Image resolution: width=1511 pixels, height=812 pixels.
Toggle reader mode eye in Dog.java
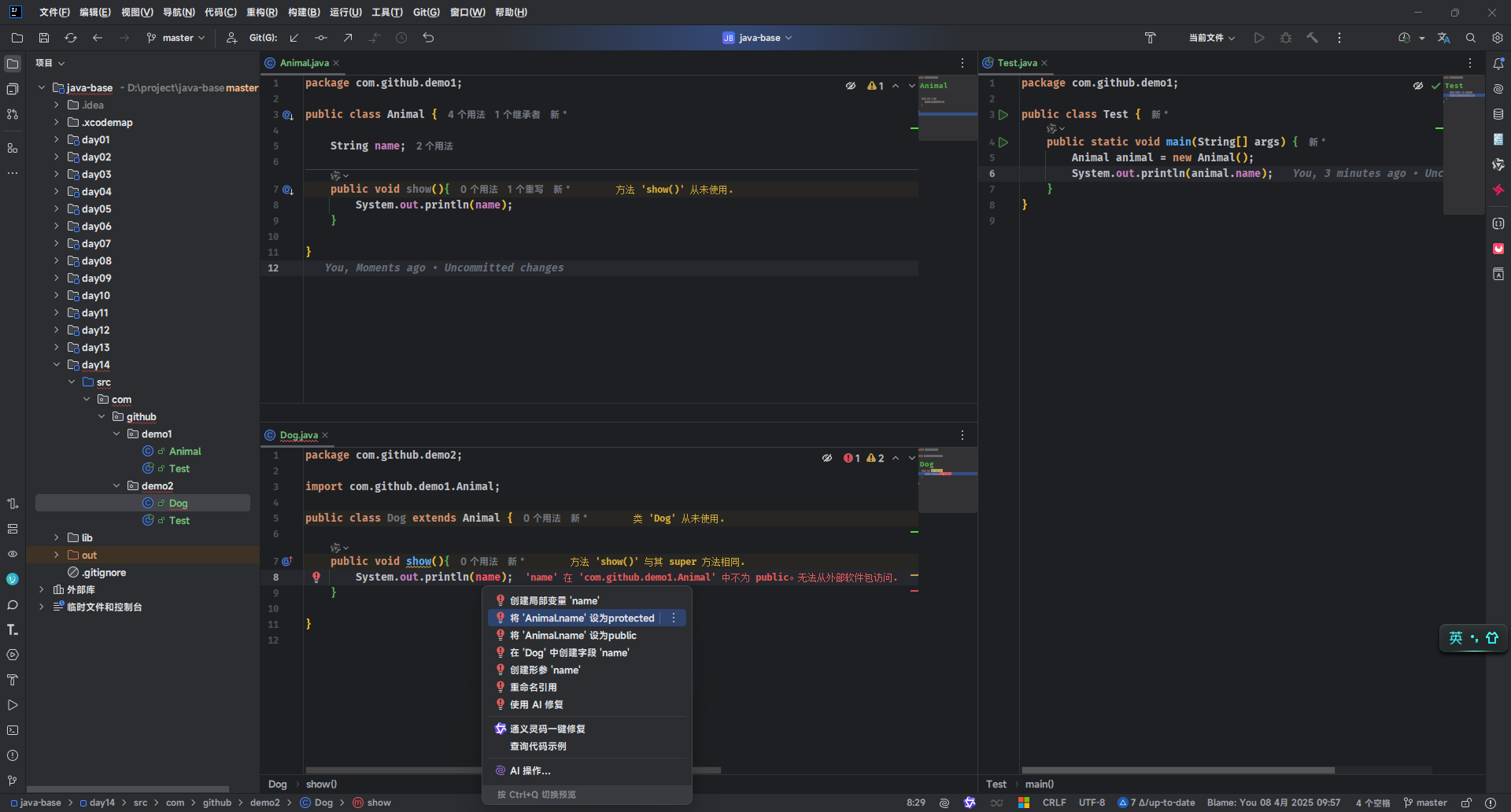click(827, 458)
